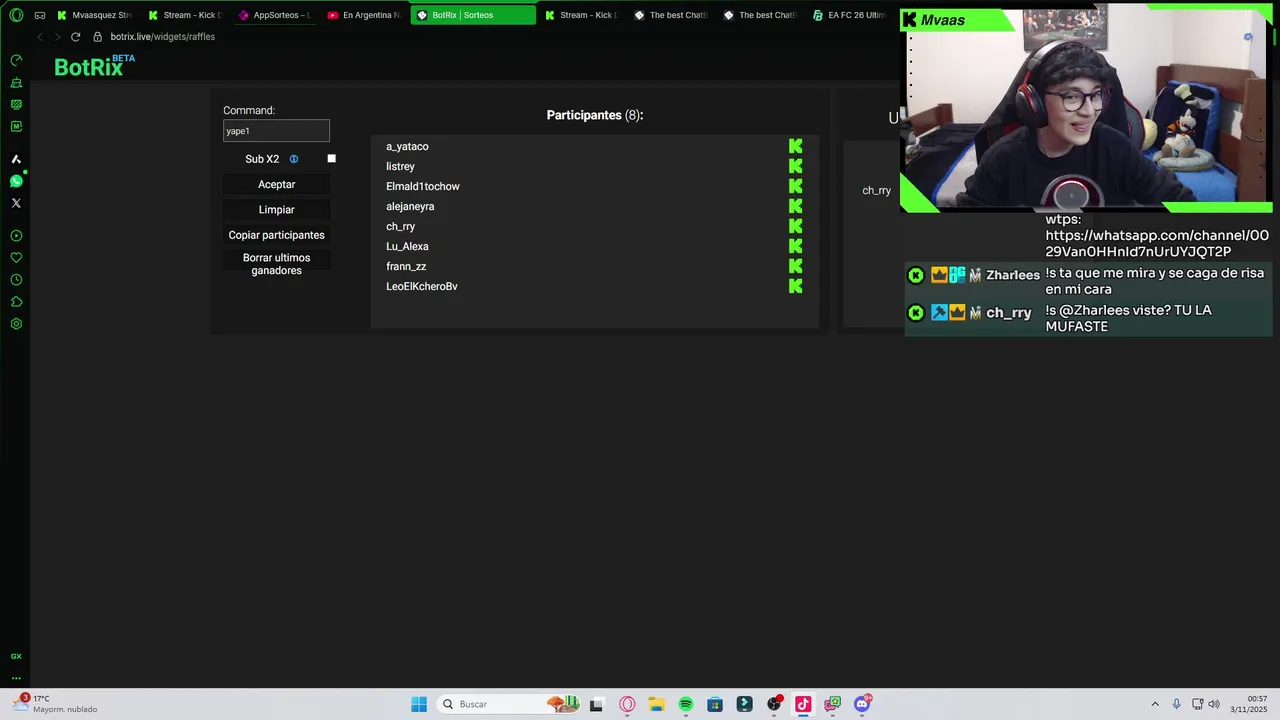Open bookmarks heart sidebar icon
Image resolution: width=1280 pixels, height=720 pixels.
tap(16, 258)
